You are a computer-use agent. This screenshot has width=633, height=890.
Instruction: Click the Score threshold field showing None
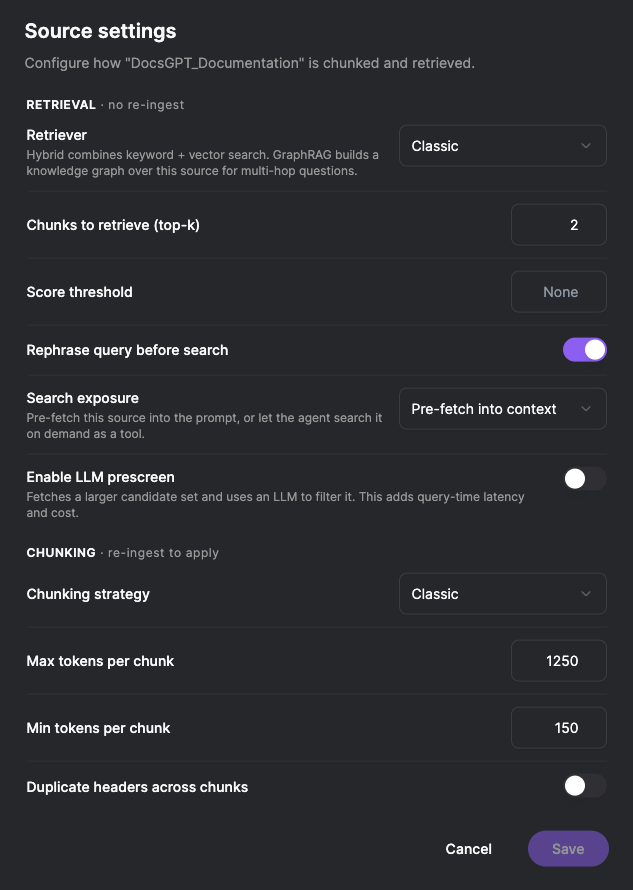[559, 292]
